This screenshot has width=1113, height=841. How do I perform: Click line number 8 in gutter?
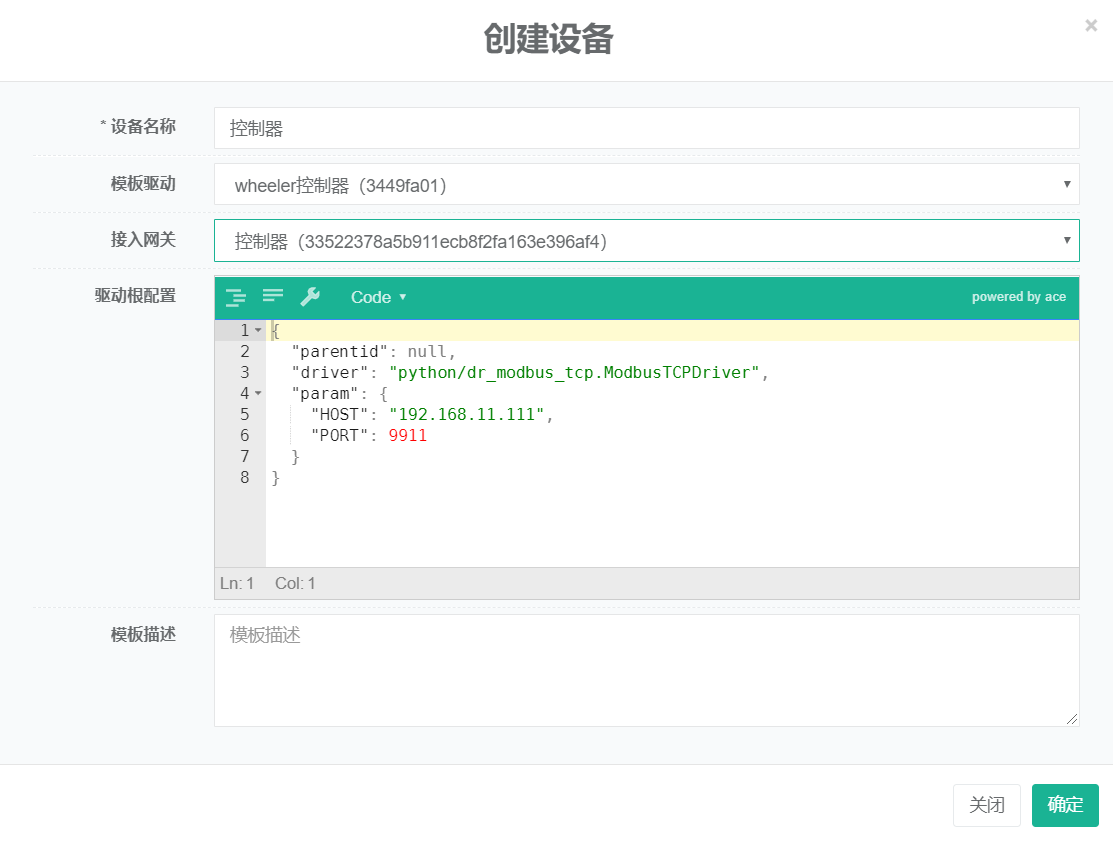[245, 478]
